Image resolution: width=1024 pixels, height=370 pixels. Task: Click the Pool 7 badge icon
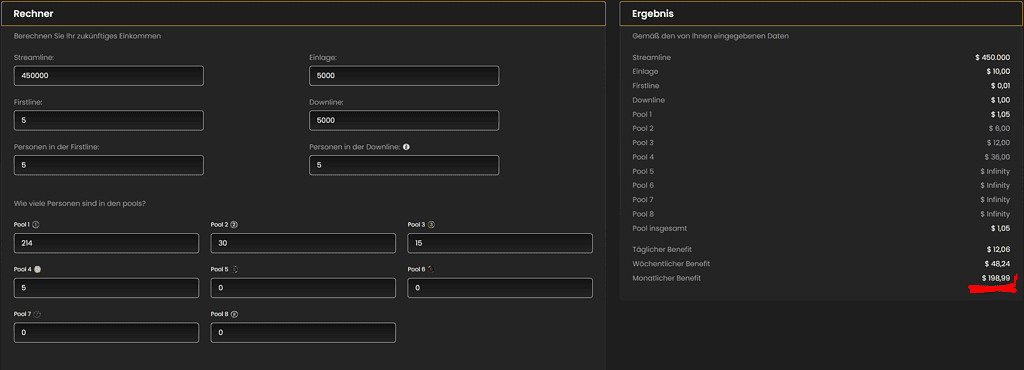click(x=37, y=314)
